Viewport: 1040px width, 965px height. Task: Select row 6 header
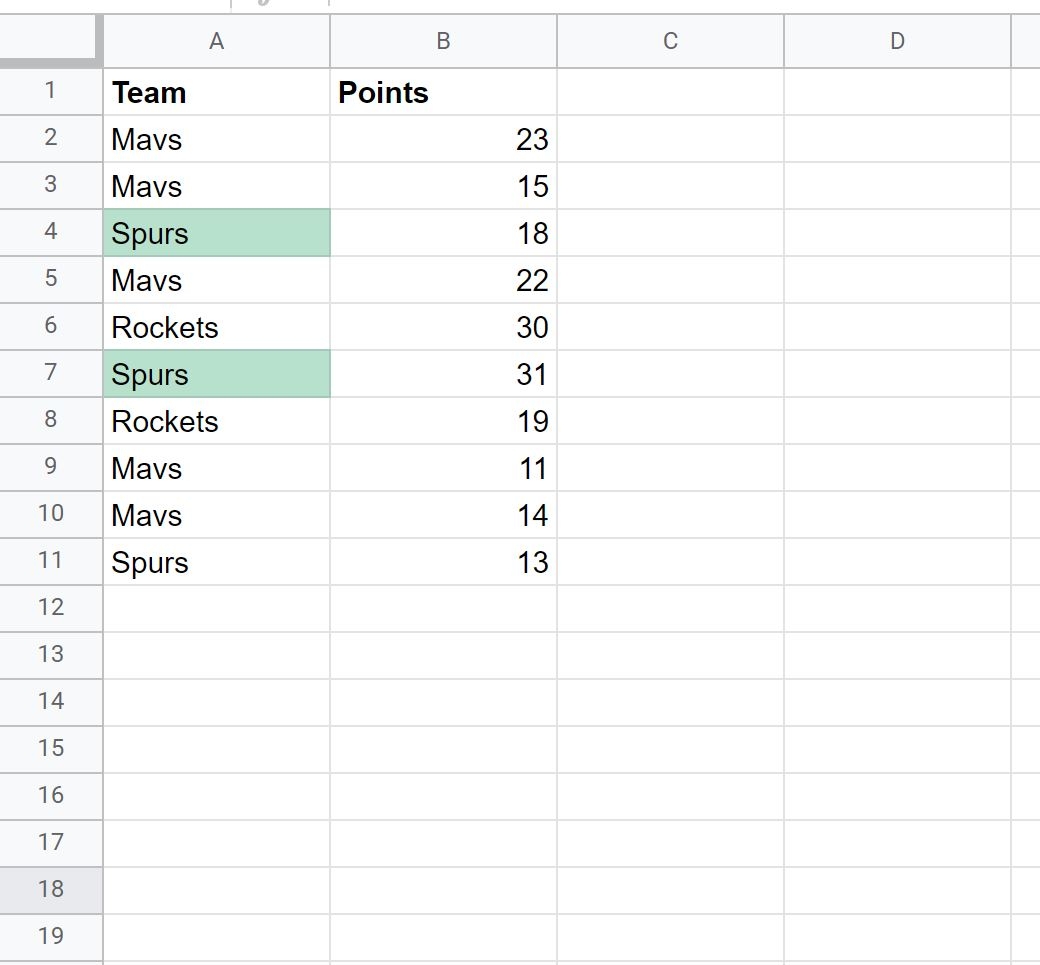click(51, 326)
